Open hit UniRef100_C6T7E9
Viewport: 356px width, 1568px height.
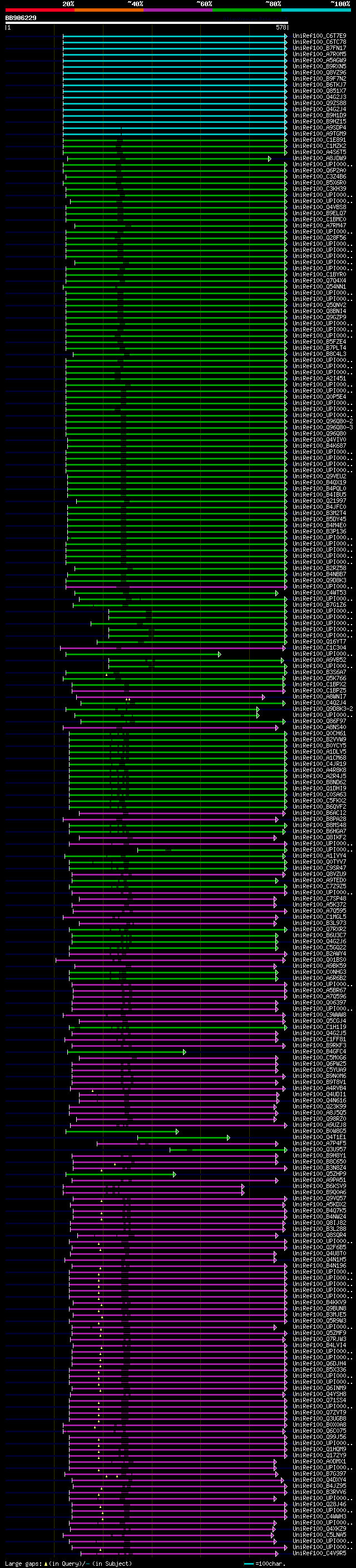click(x=319, y=36)
